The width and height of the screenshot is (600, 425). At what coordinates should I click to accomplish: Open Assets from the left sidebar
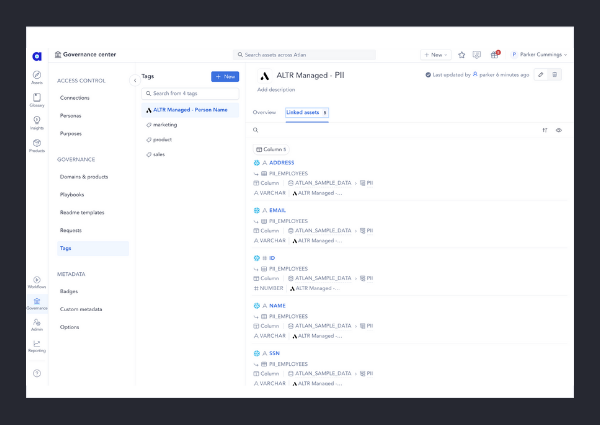(x=37, y=76)
